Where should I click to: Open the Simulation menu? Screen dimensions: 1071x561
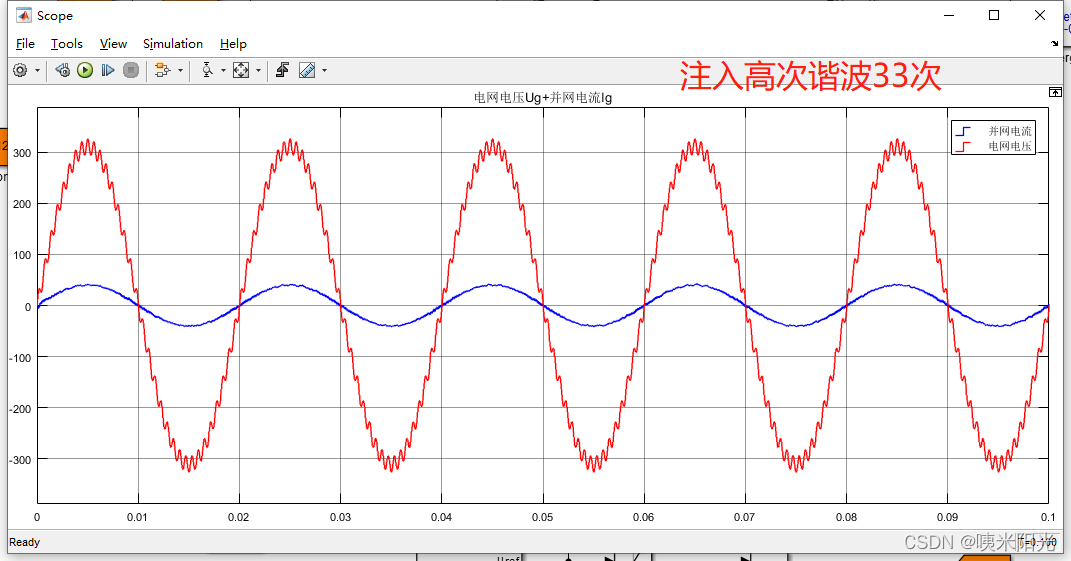click(173, 44)
